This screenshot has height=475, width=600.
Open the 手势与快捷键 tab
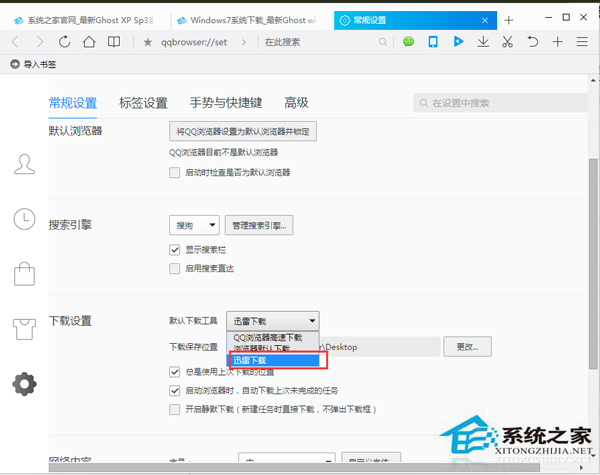click(226, 103)
